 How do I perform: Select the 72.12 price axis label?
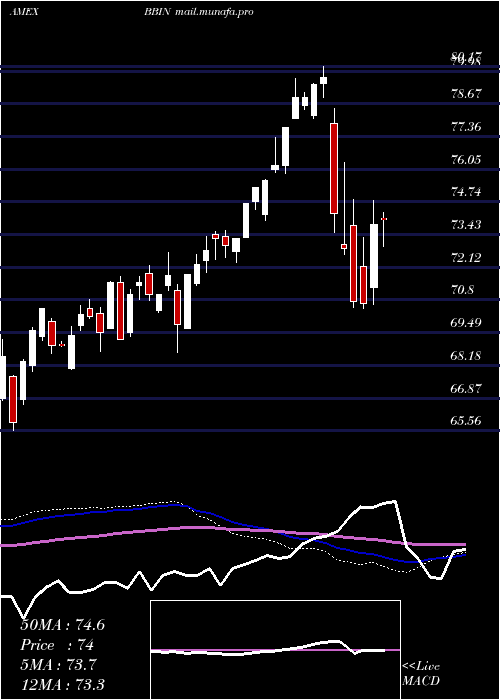pyautogui.click(x=467, y=258)
